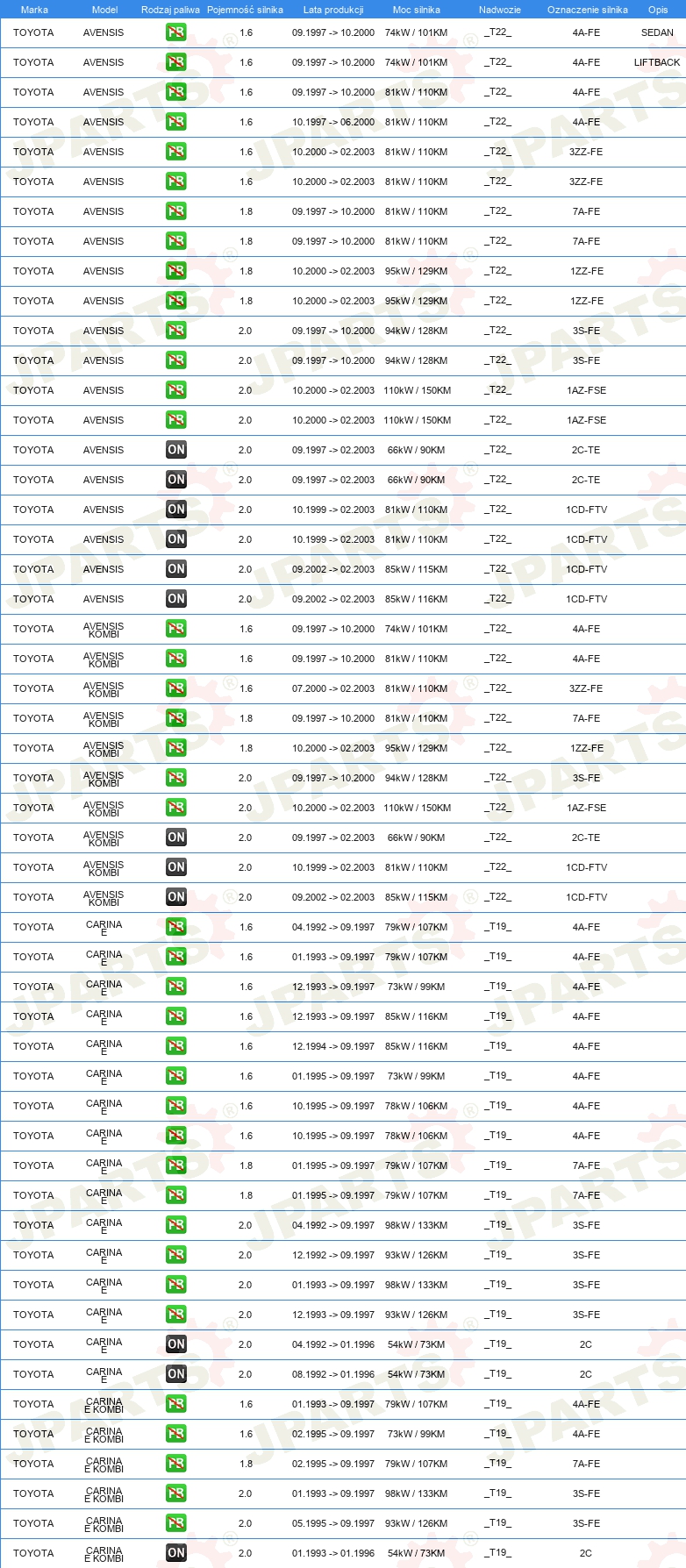The image size is (686, 1568).
Task: Select the date cell 07.2000 -> 02.2003
Action: tap(333, 688)
